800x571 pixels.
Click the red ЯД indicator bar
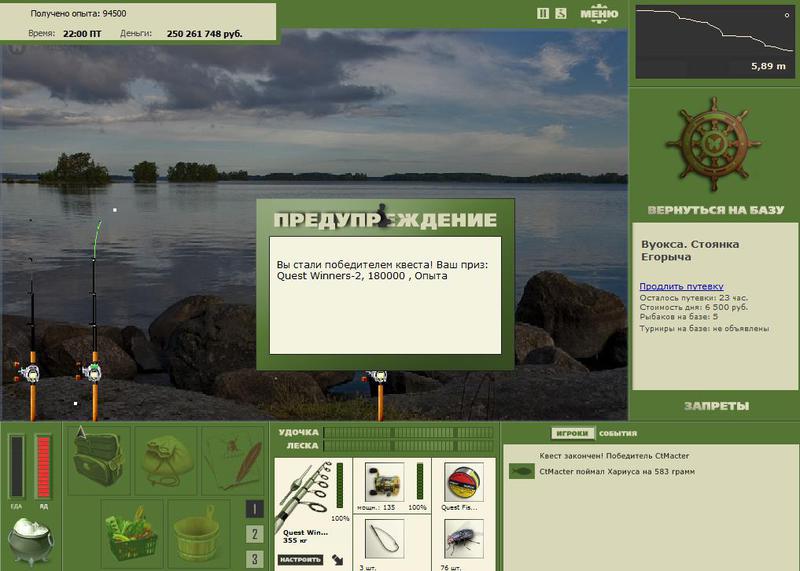43,467
